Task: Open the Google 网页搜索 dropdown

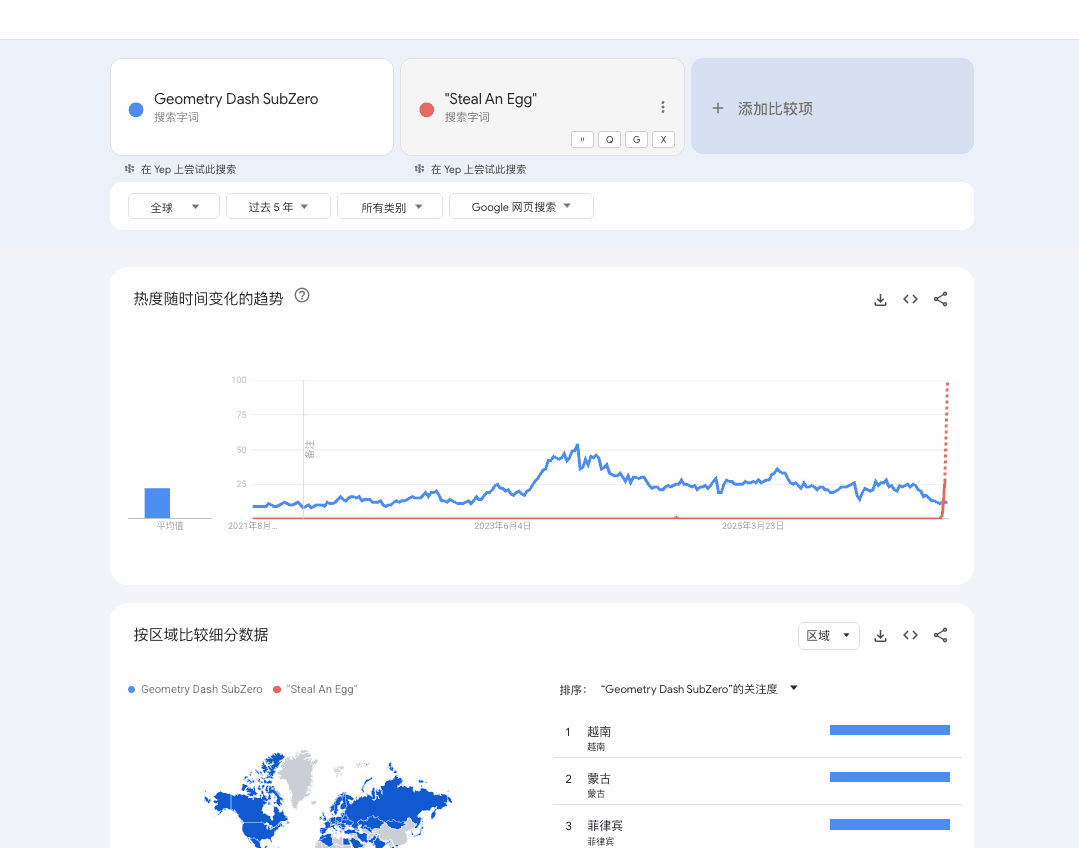Action: [521, 206]
